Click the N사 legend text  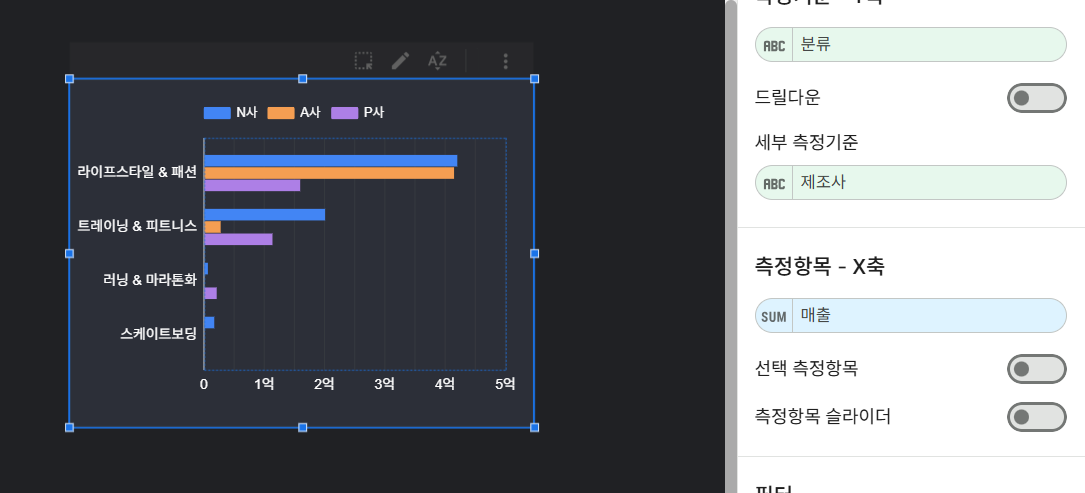coord(246,113)
